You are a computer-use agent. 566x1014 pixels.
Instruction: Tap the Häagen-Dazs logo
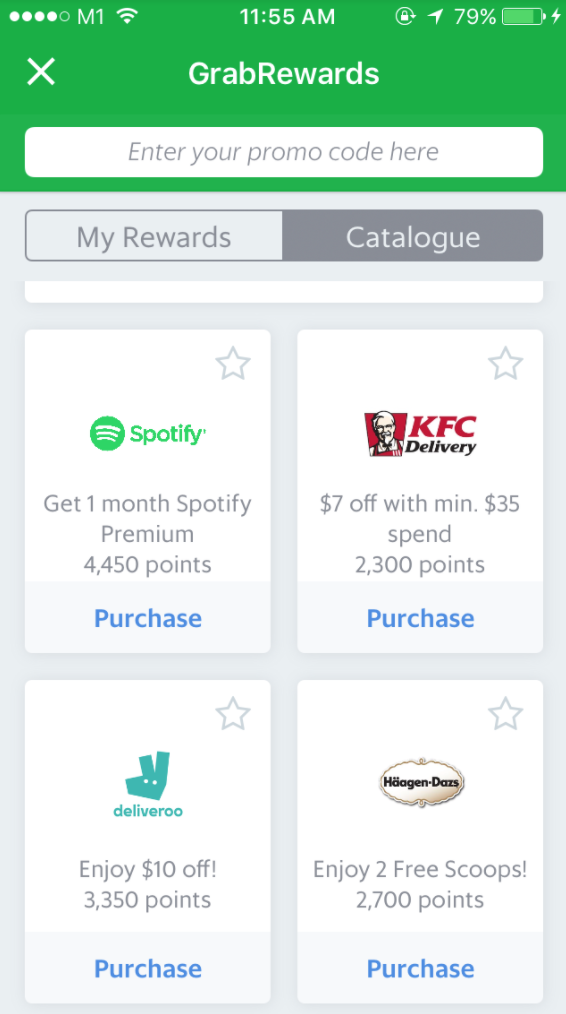coord(420,782)
